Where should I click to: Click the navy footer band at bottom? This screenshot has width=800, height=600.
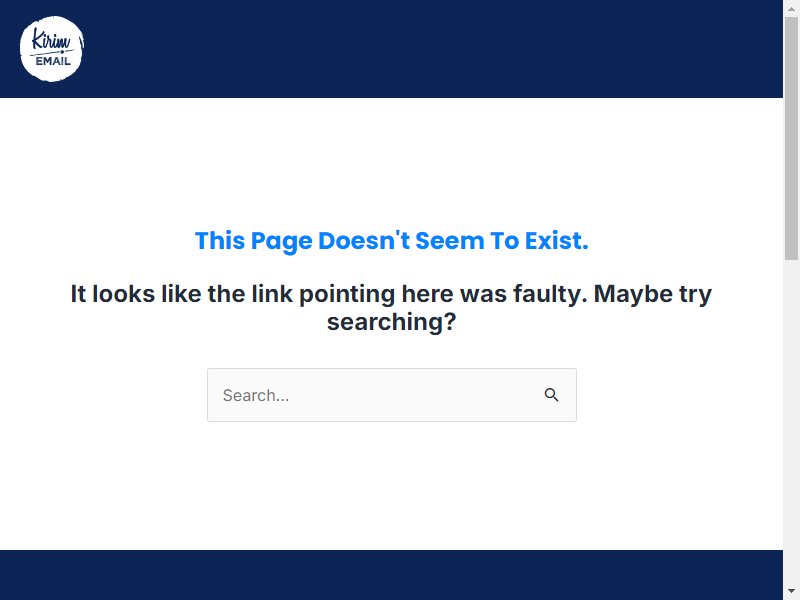point(391,575)
